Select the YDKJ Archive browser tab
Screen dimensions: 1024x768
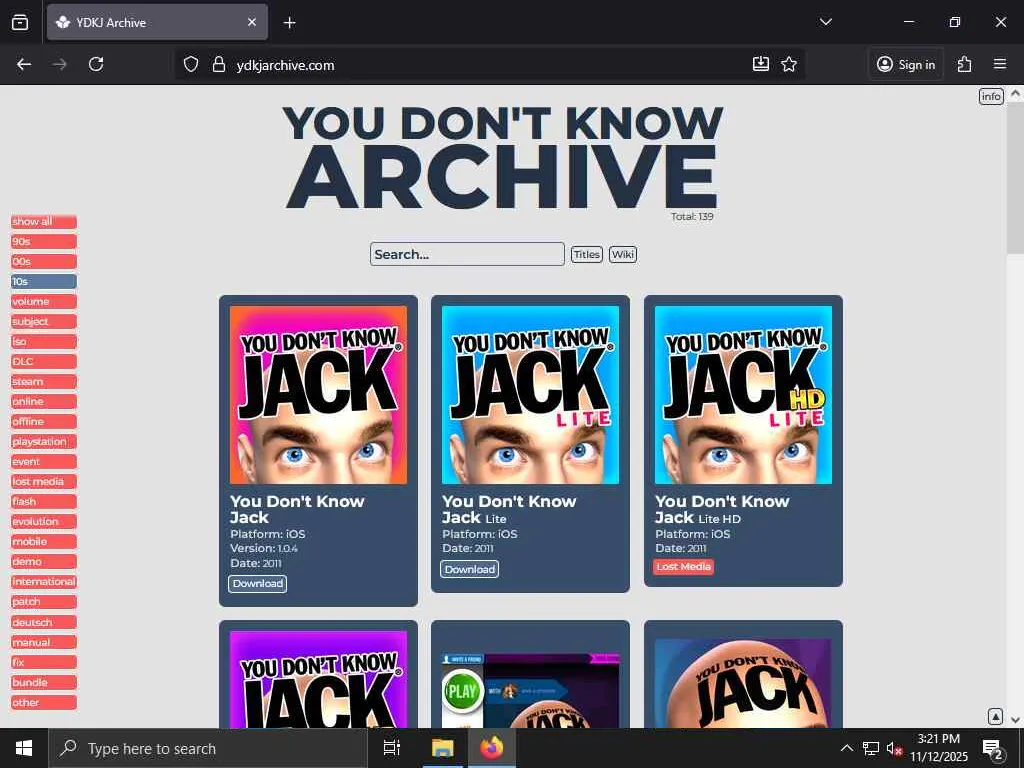(157, 22)
